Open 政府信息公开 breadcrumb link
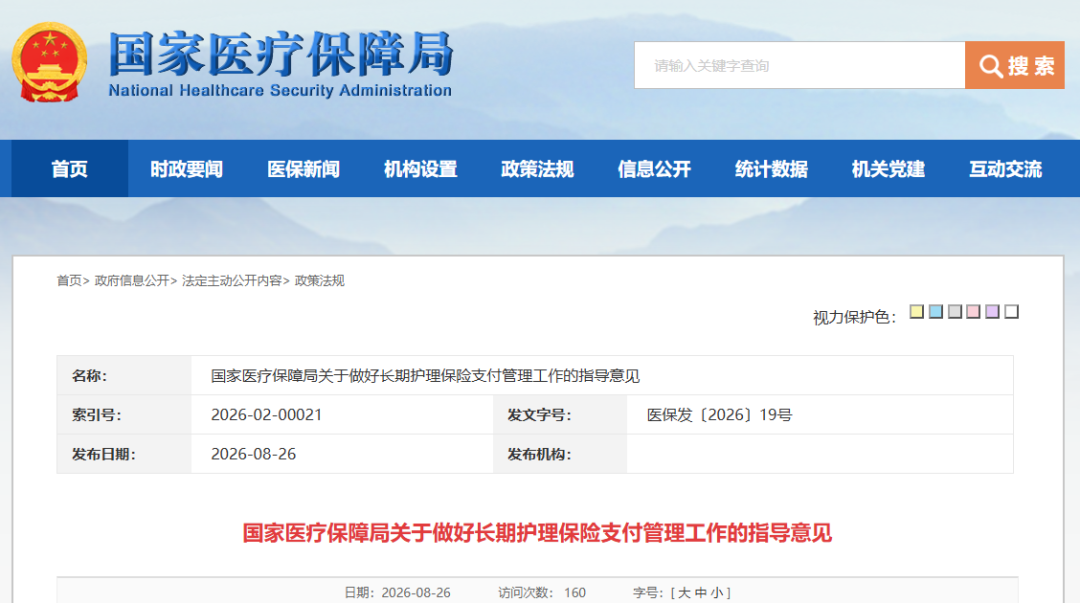Image resolution: width=1080 pixels, height=603 pixels. click(132, 280)
